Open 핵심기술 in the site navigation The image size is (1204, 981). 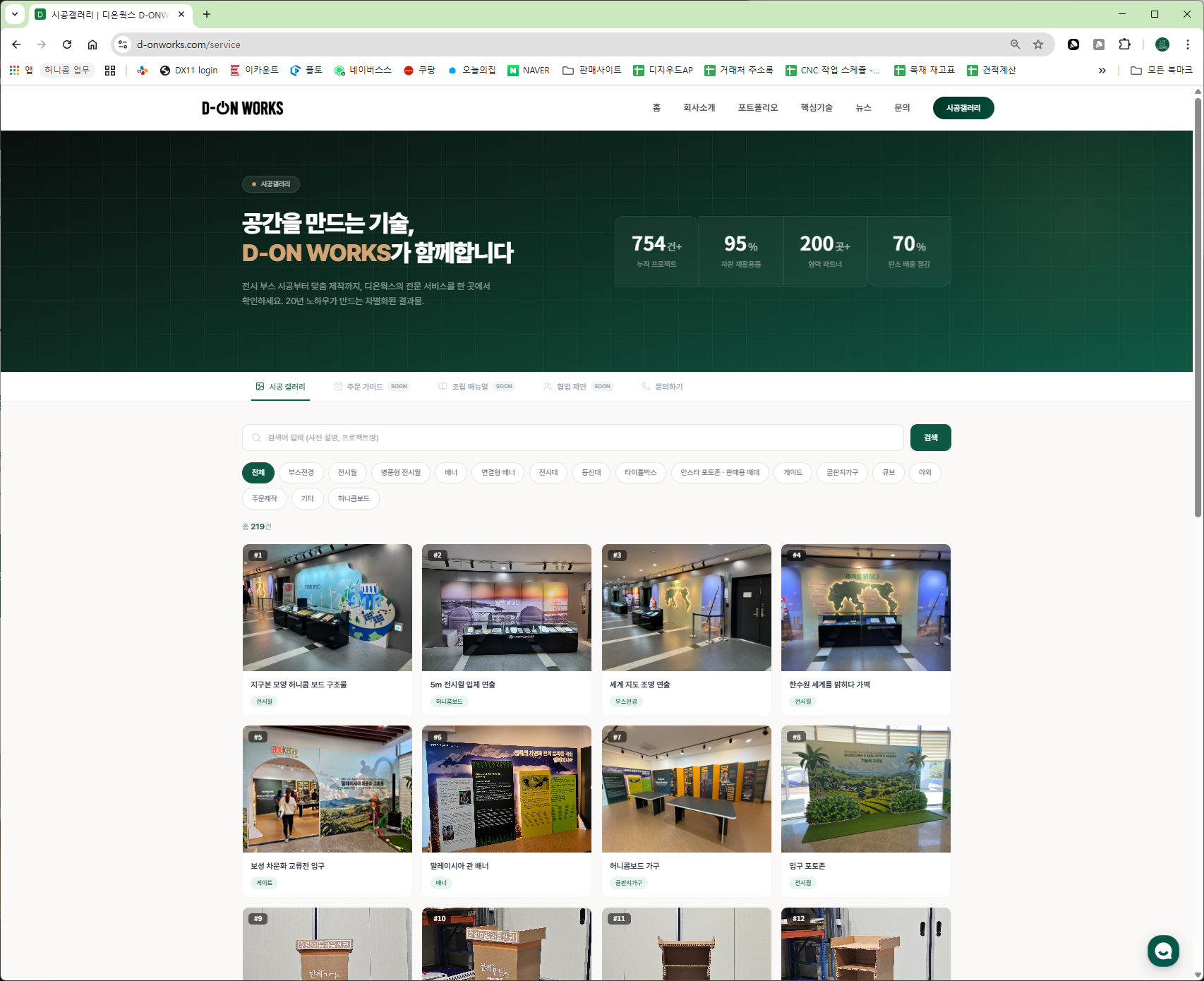(817, 108)
